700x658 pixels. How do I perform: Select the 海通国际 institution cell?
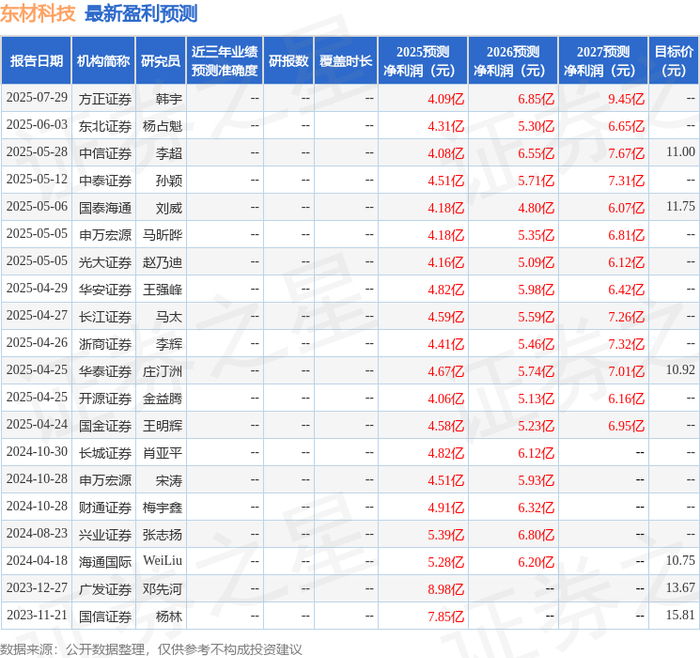tap(105, 562)
